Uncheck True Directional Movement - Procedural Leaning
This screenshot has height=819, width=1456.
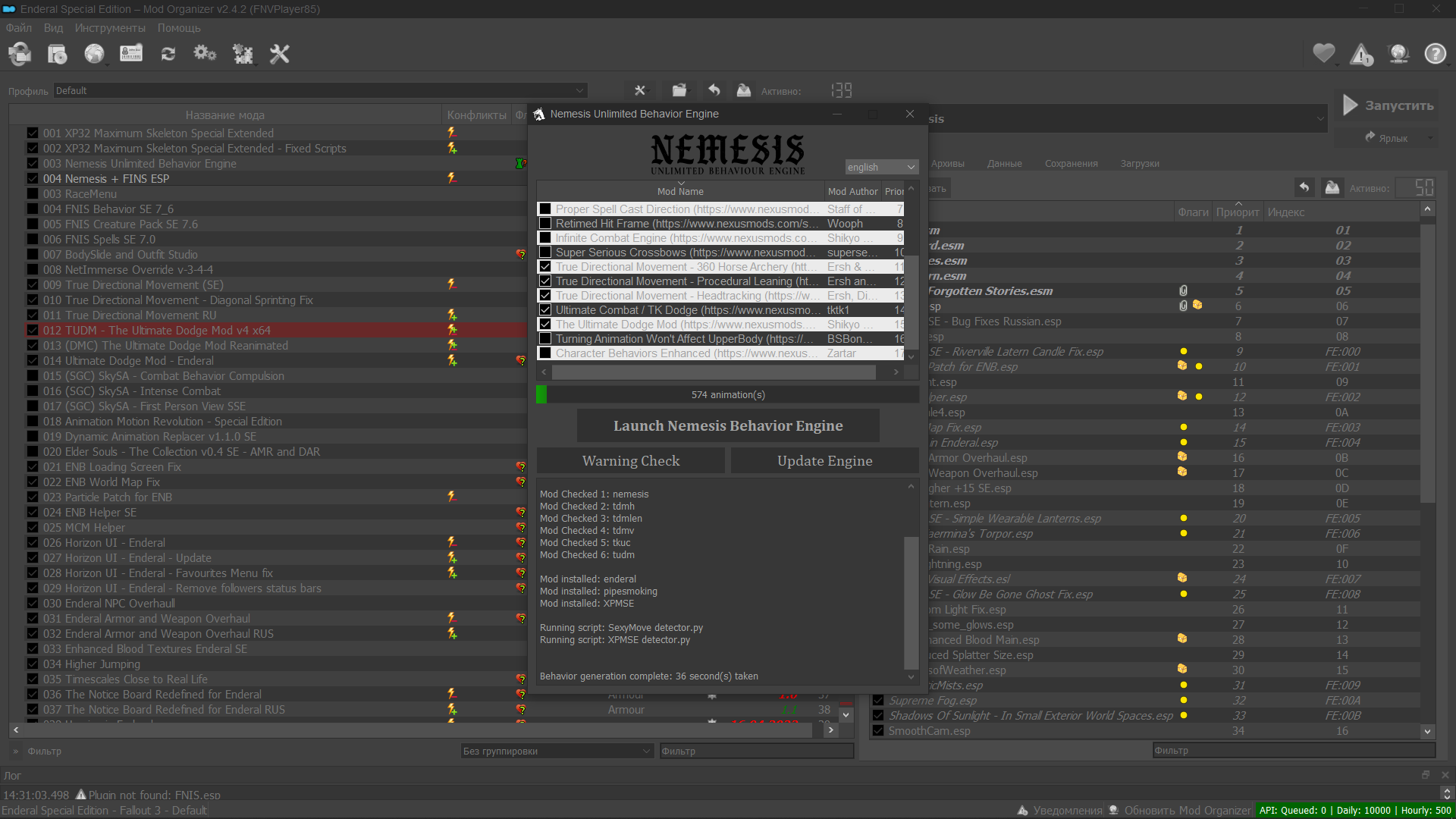coord(545,281)
